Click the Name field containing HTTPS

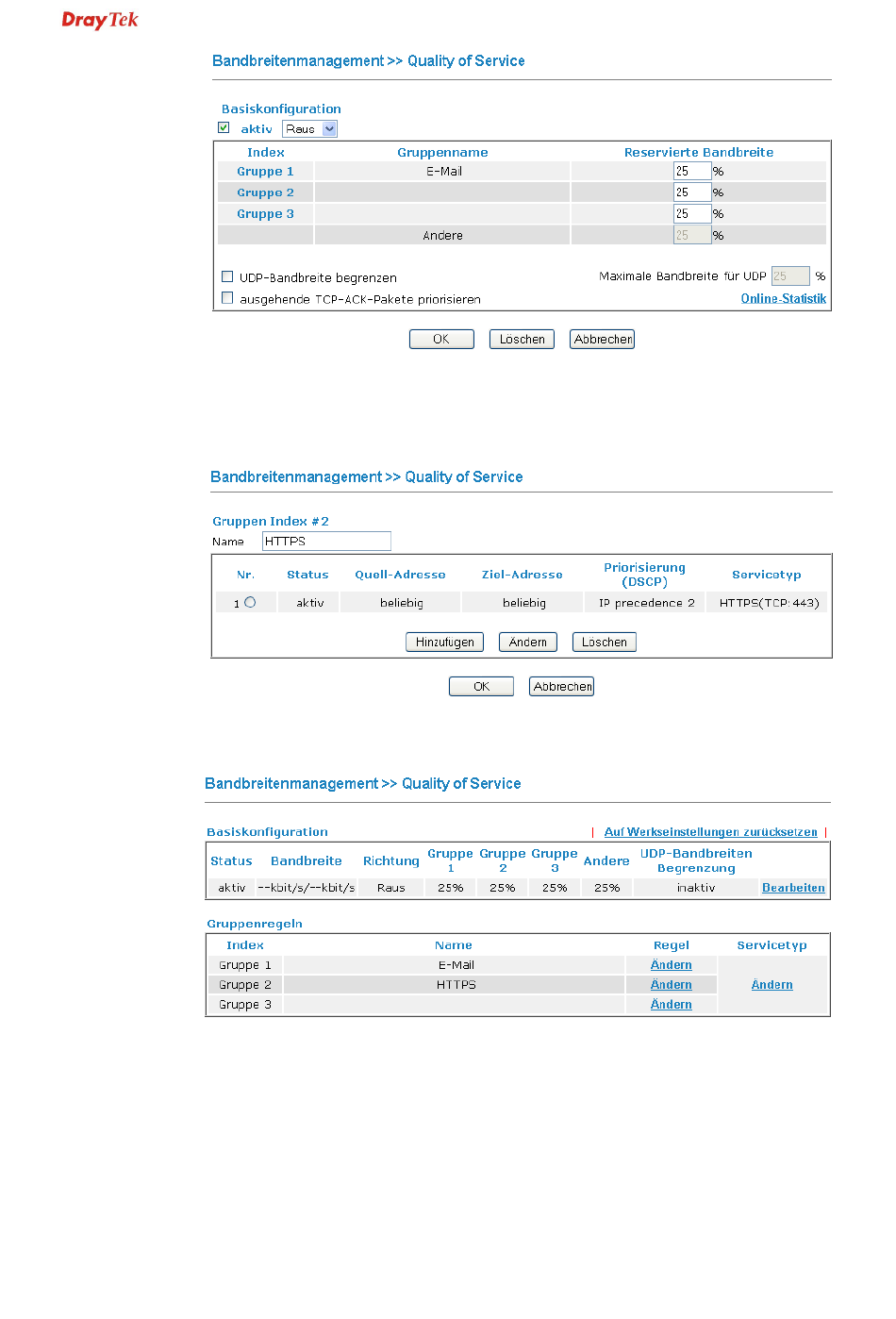[326, 542]
